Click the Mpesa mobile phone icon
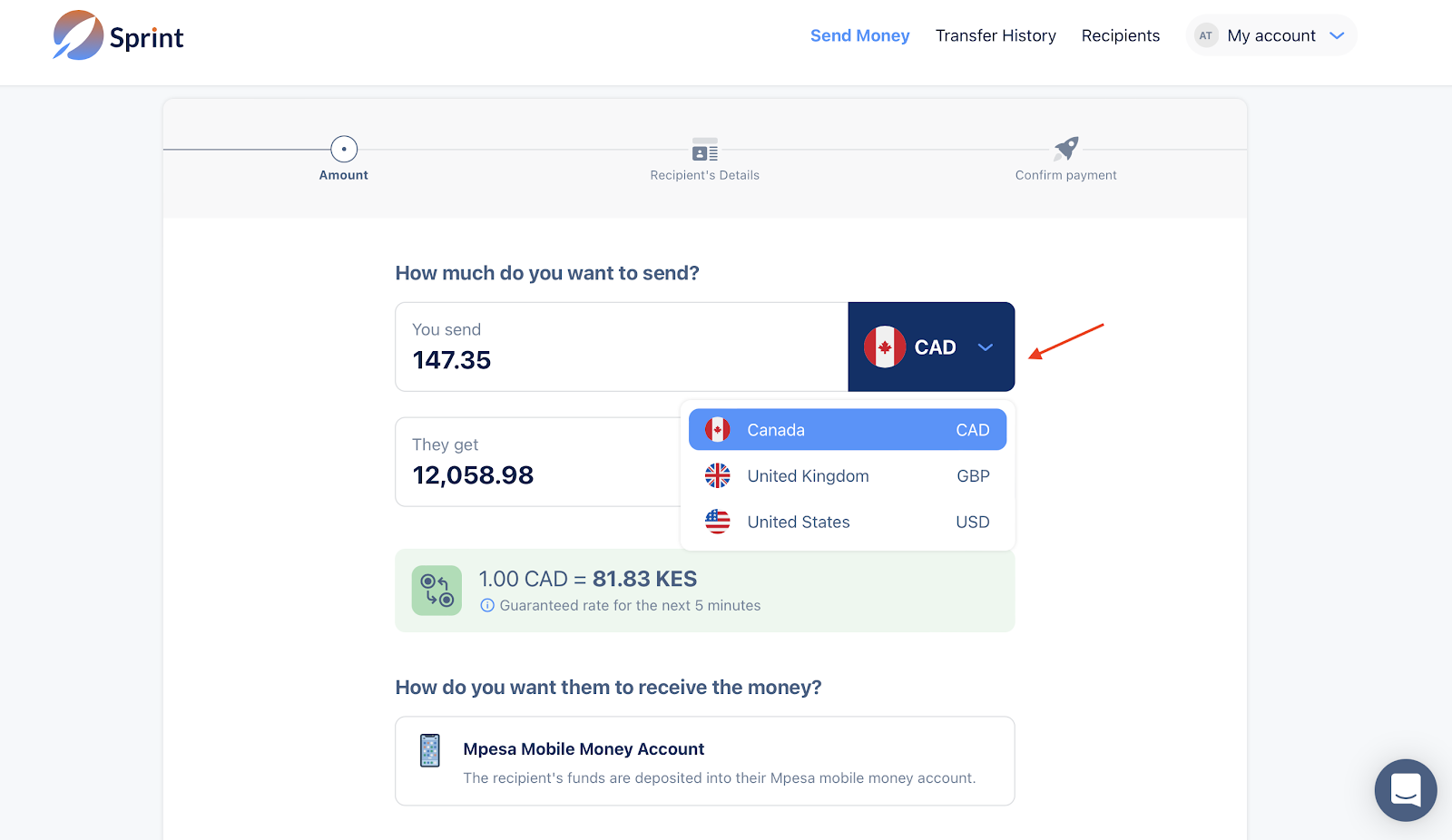1452x840 pixels. 430,751
